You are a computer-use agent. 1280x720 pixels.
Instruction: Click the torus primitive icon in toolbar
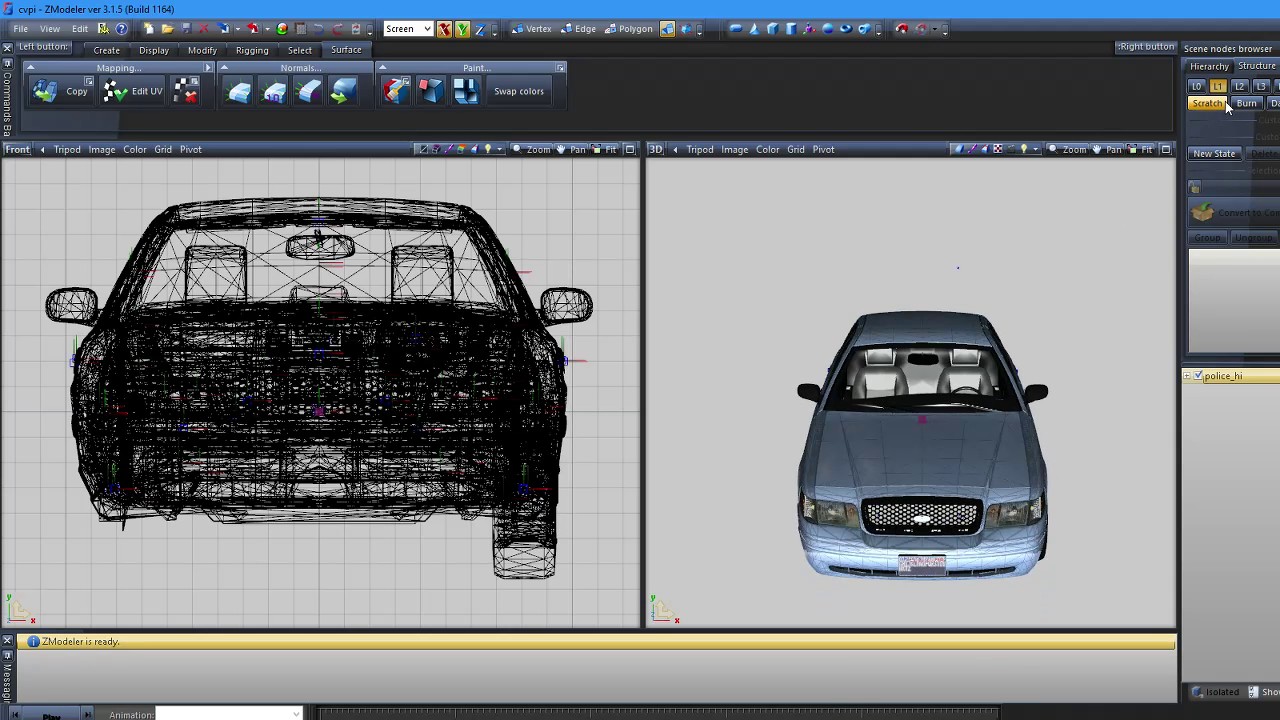click(x=846, y=29)
